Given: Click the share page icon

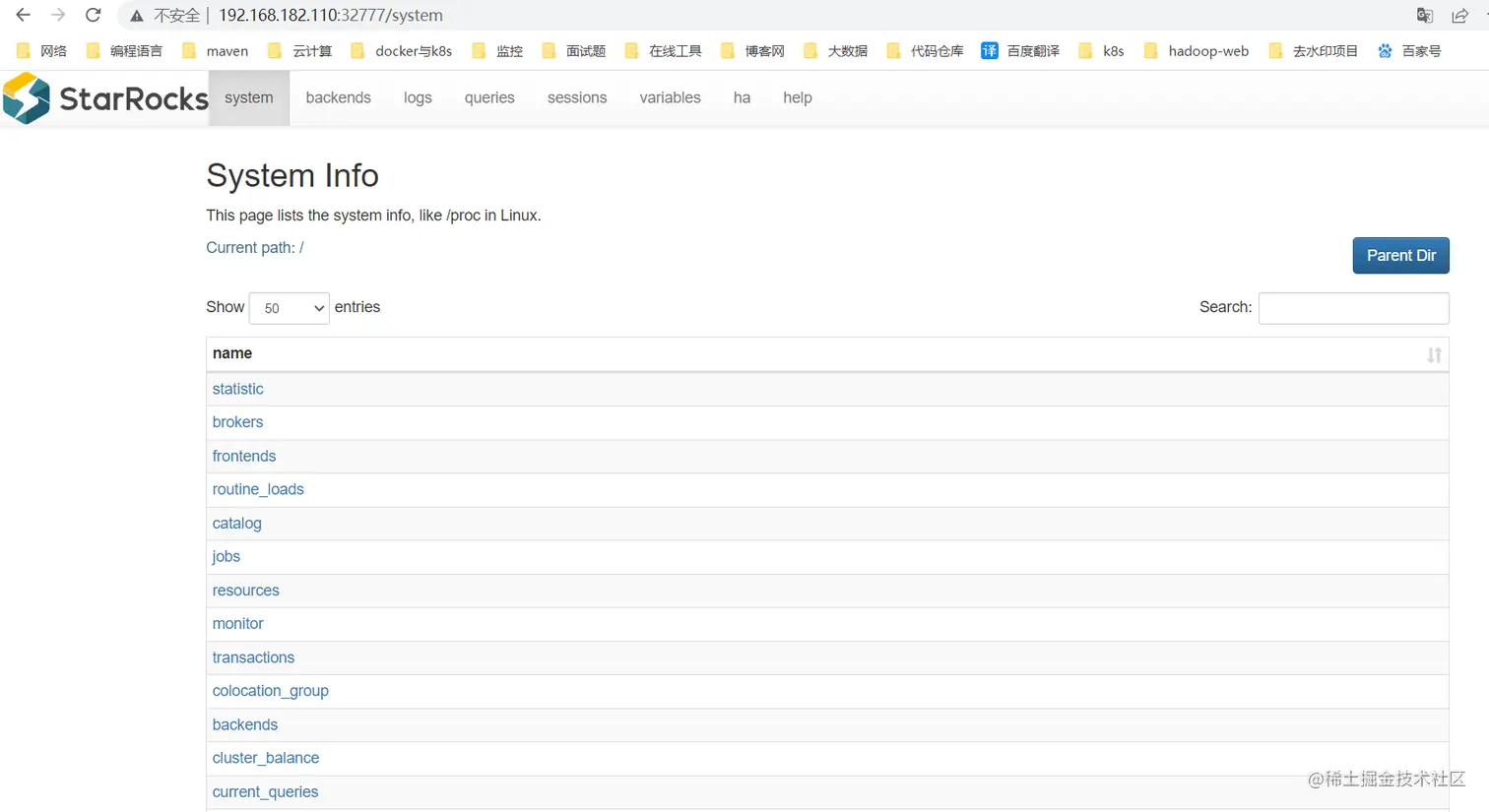Looking at the screenshot, I should [x=1460, y=15].
